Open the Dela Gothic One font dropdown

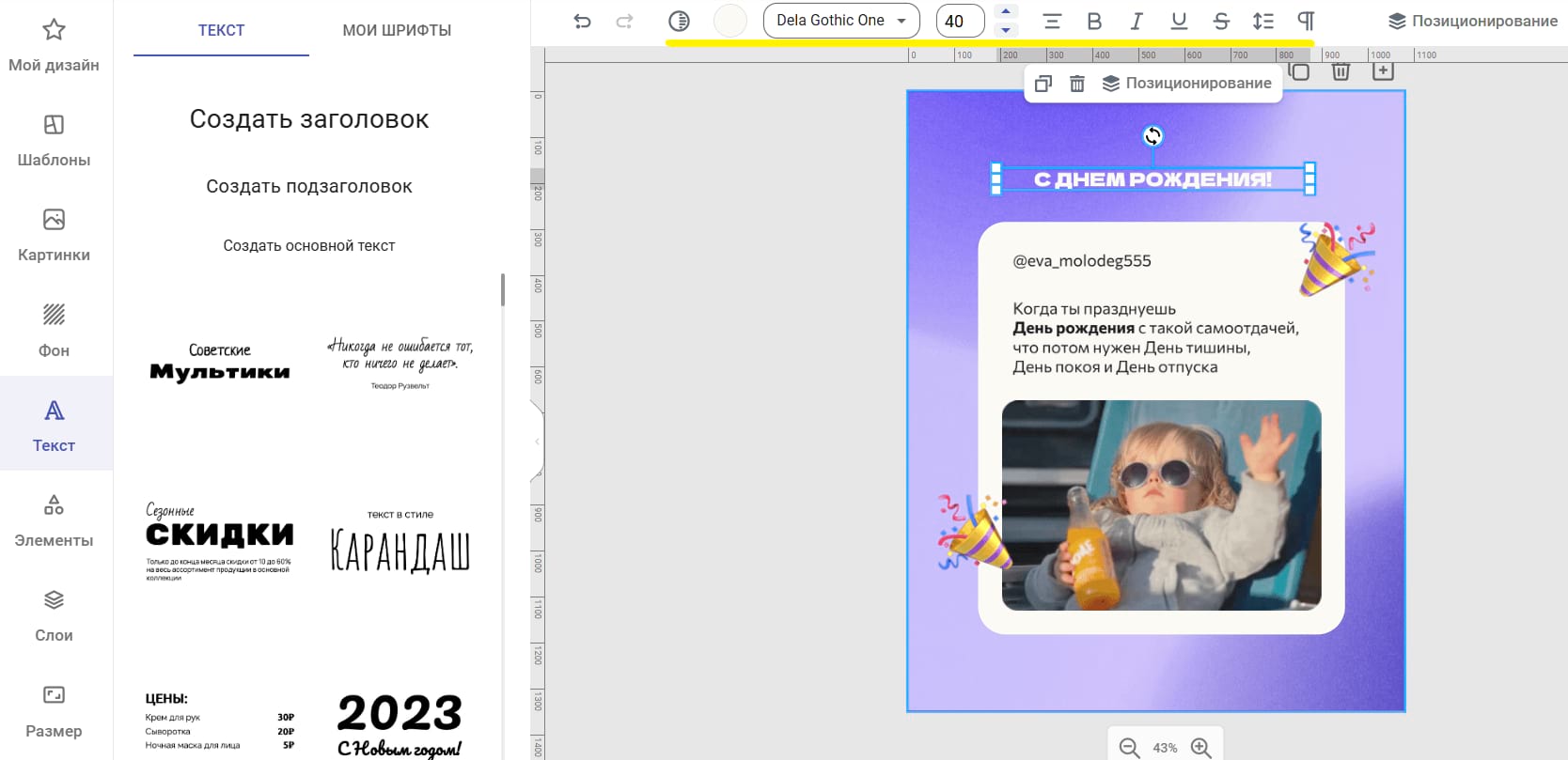(x=840, y=21)
